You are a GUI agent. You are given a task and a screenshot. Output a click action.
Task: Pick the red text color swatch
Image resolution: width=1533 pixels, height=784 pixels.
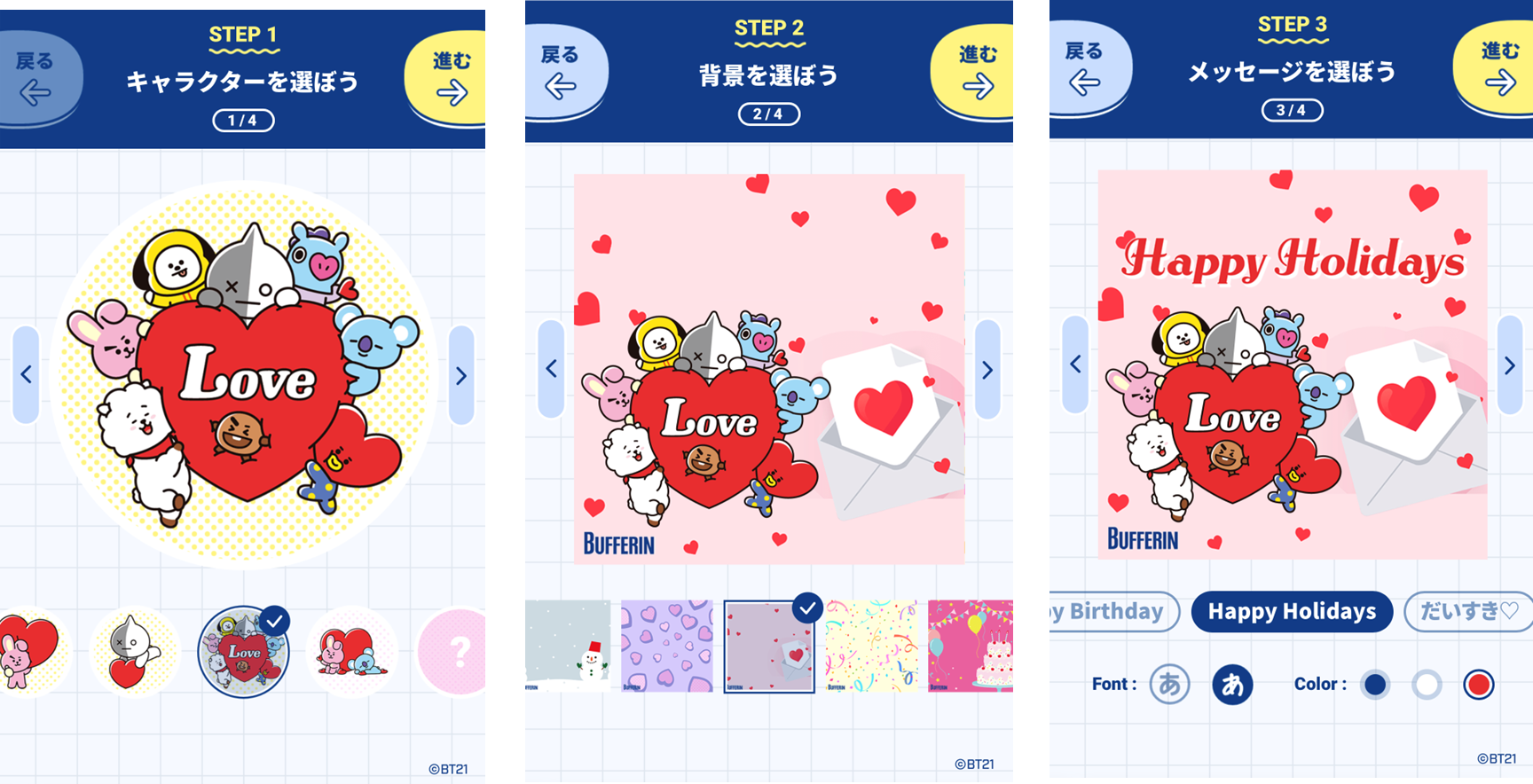(1478, 685)
